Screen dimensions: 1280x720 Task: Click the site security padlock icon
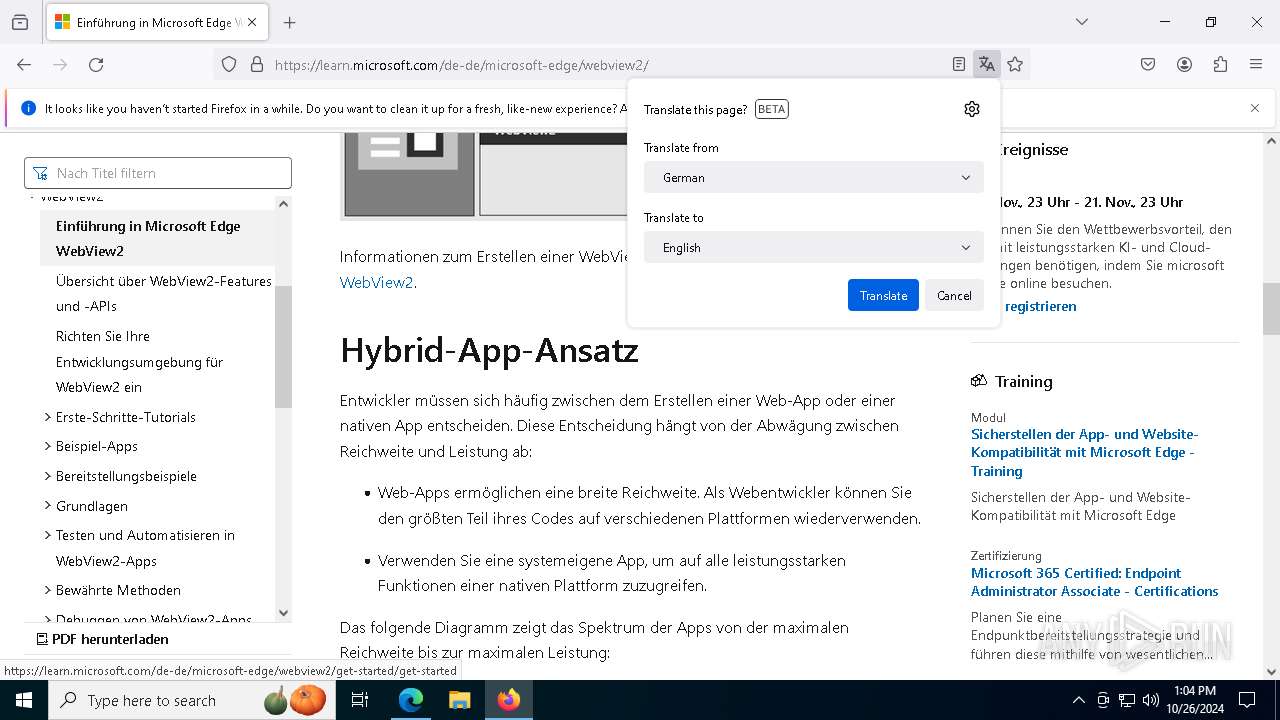coord(257,65)
